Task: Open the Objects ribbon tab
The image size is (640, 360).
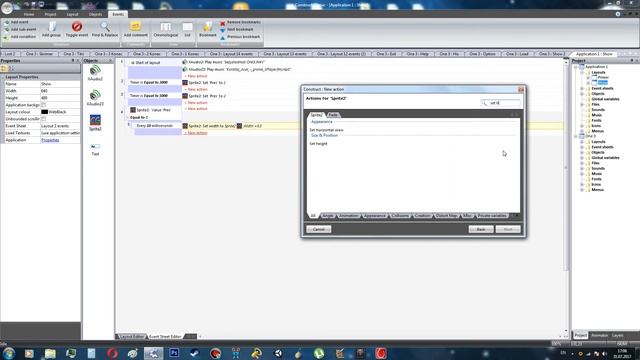Action: click(95, 14)
